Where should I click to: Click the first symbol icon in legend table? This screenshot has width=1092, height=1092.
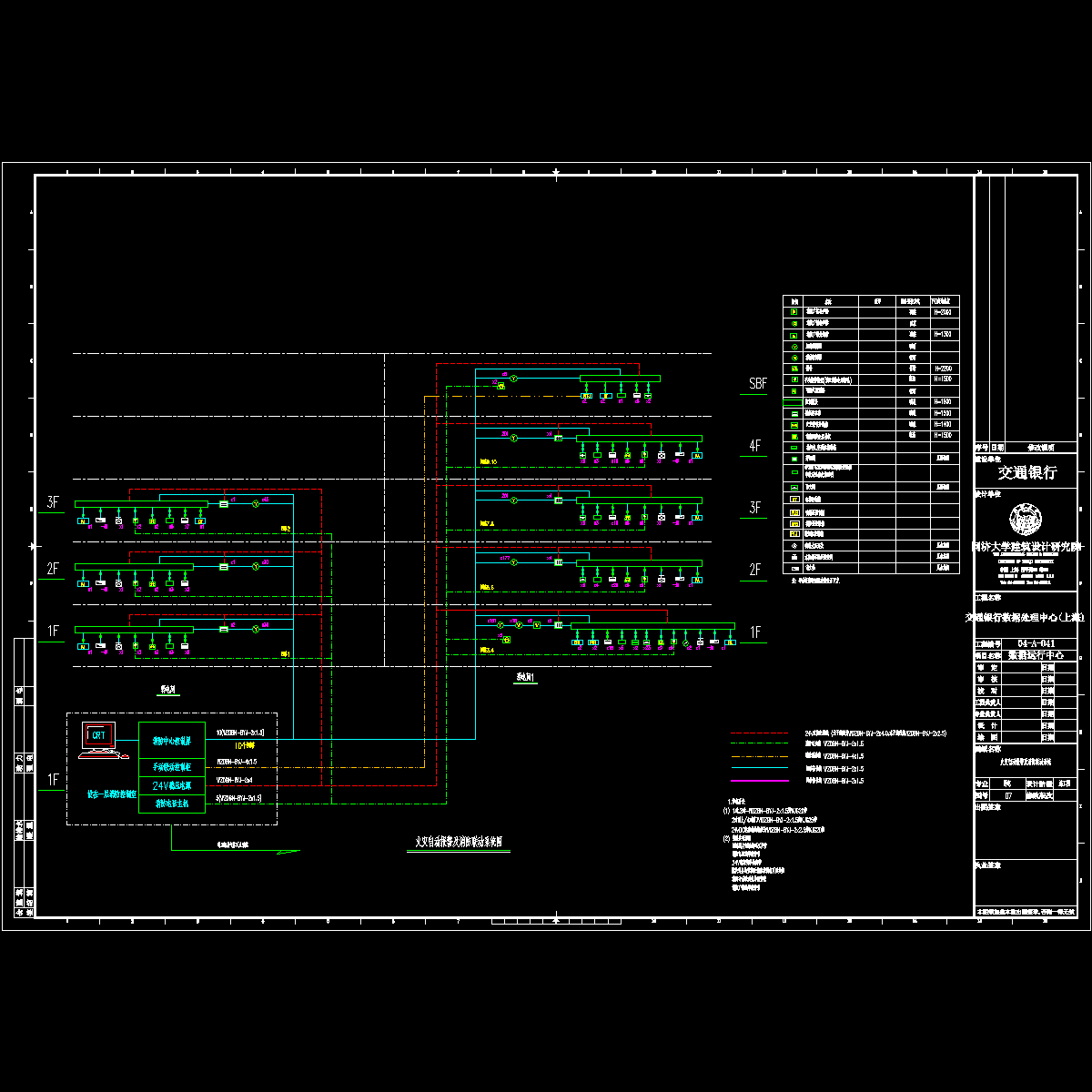[794, 311]
